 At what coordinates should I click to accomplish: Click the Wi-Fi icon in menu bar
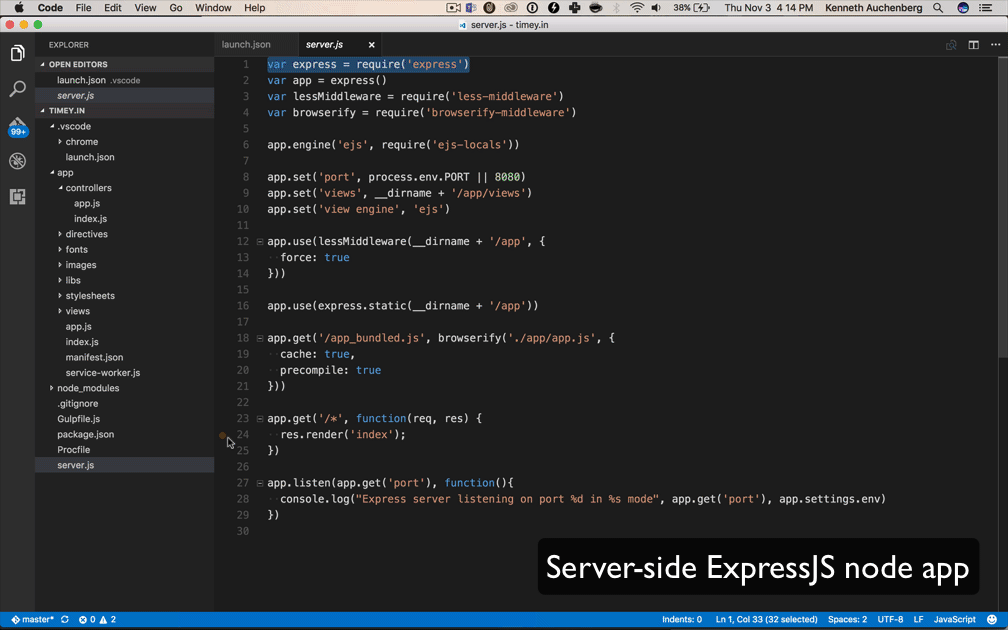click(x=636, y=8)
